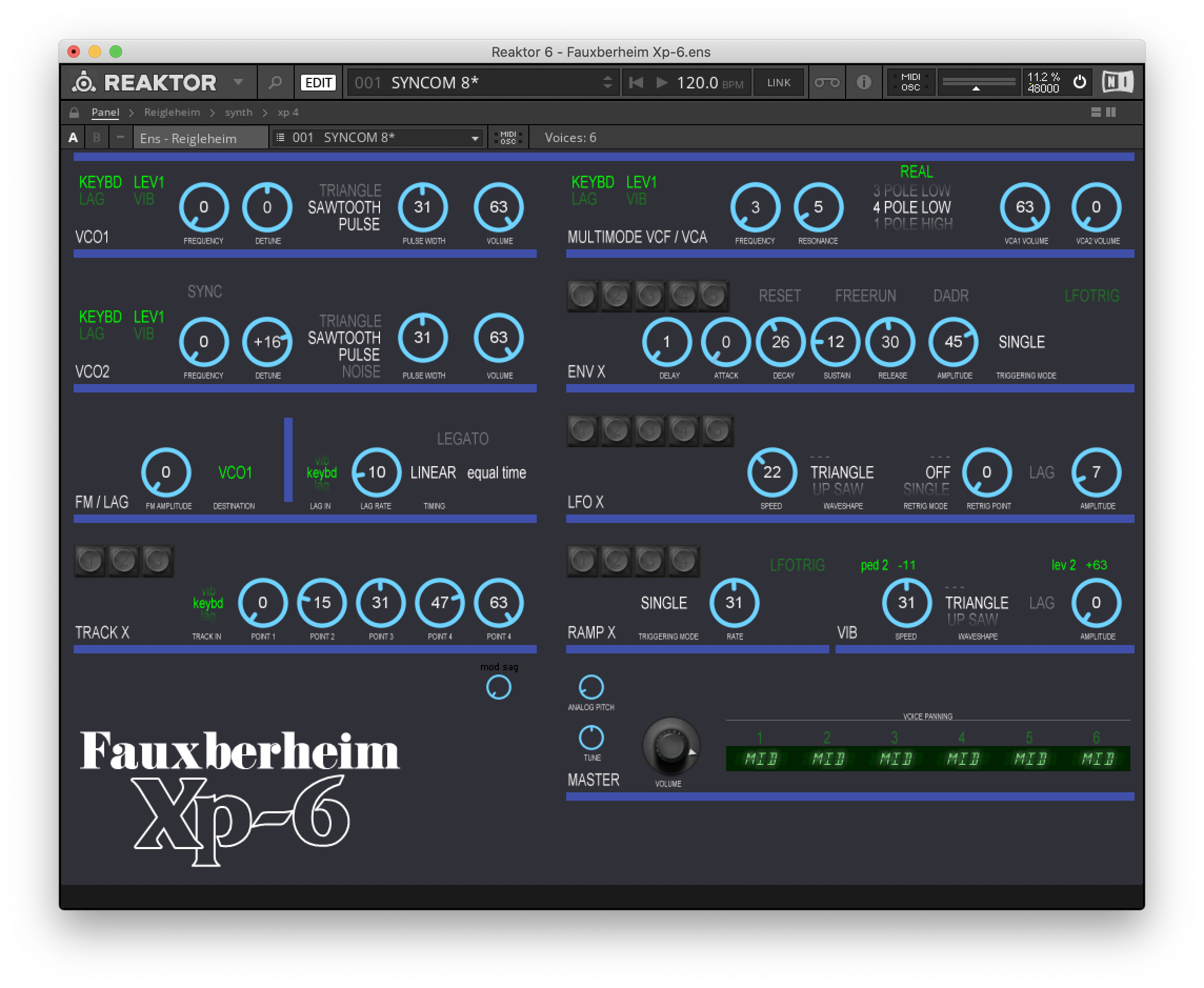The image size is (1204, 988).
Task: Toggle the audio engine power button
Action: pyautogui.click(x=1079, y=82)
